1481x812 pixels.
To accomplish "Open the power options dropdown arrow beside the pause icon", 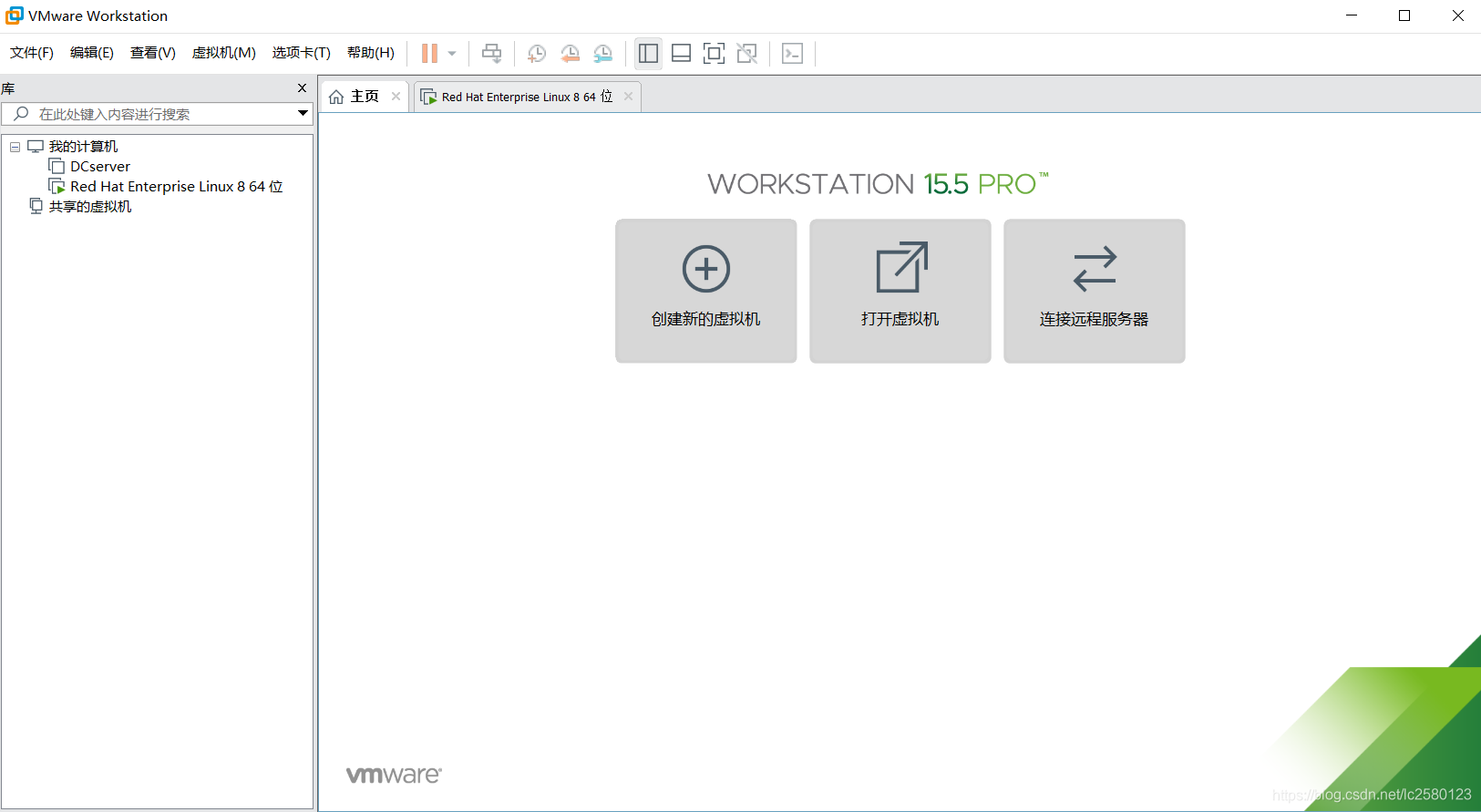I will (x=452, y=54).
